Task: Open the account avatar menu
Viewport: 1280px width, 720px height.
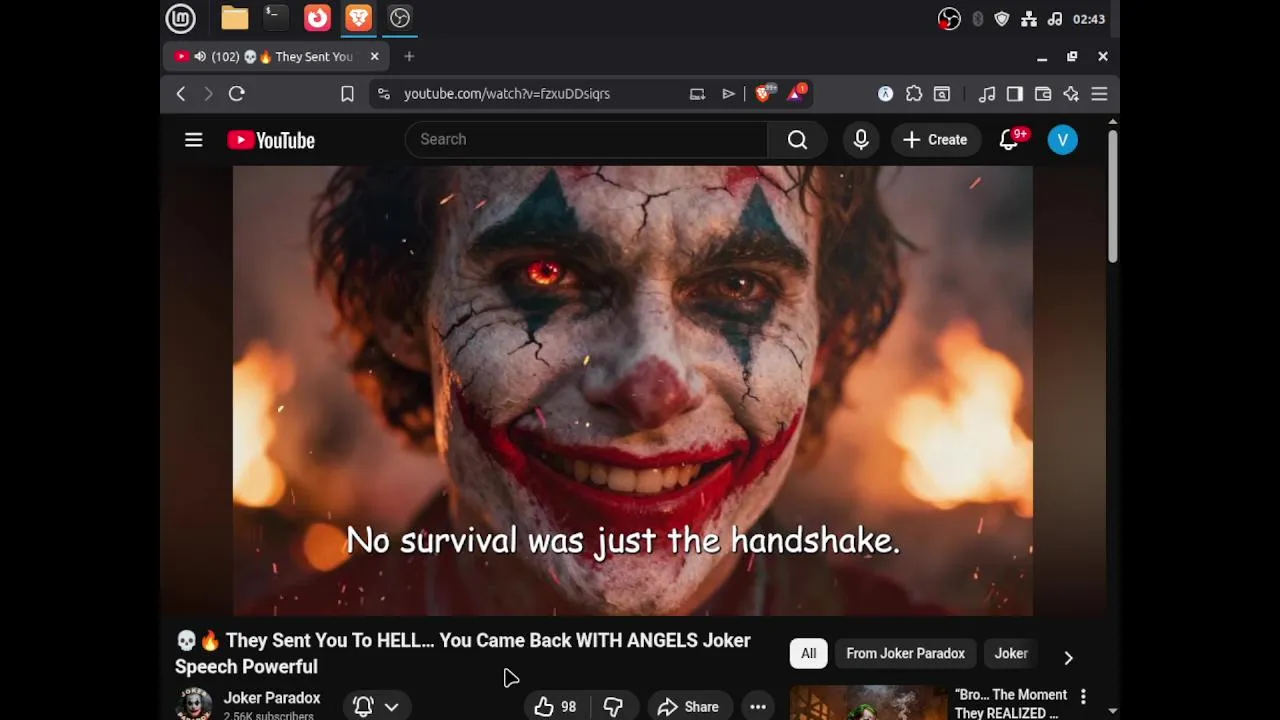Action: click(x=1062, y=140)
